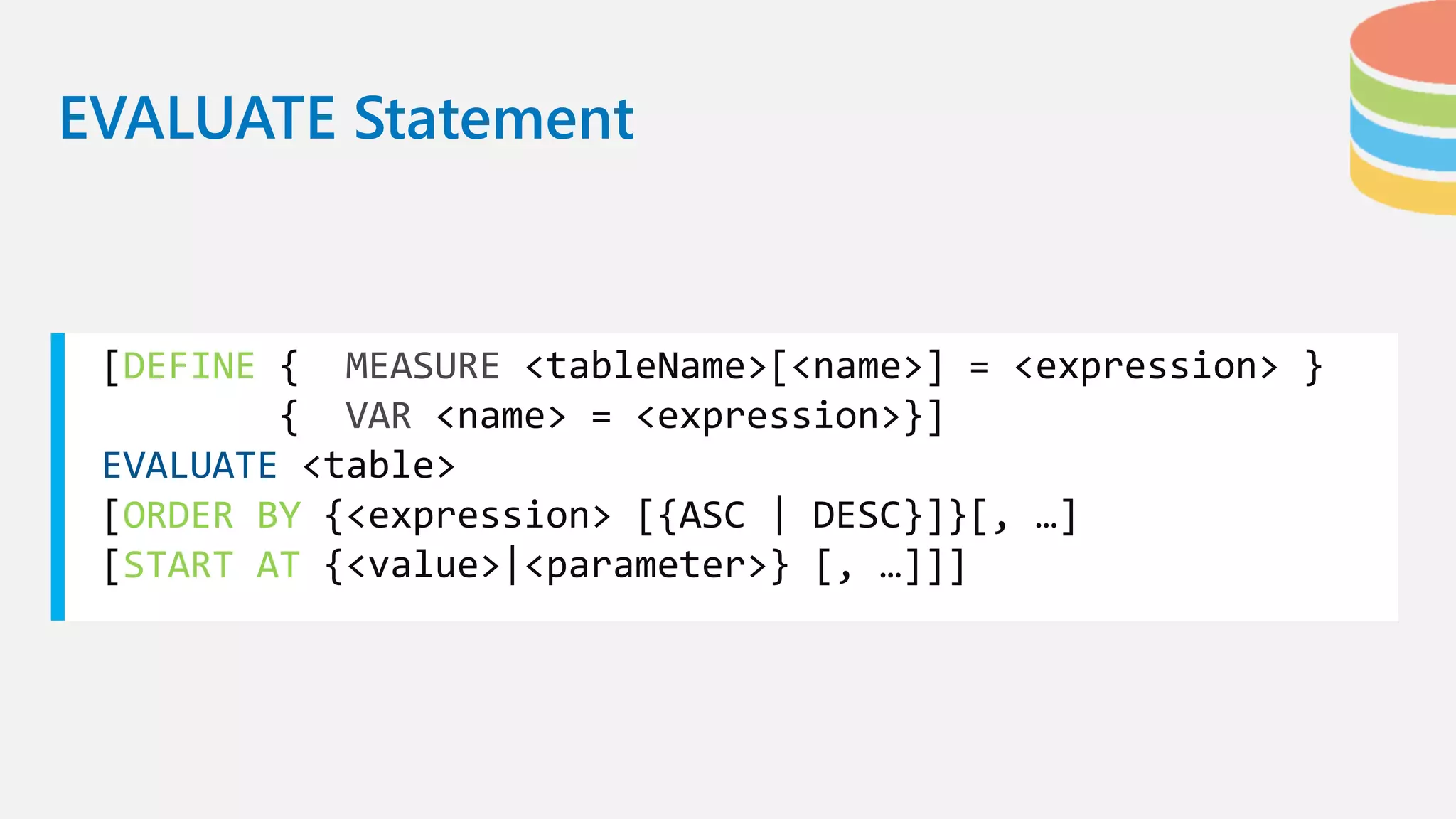This screenshot has width=1456, height=819.
Task: Click the <value> placeholder in START AT
Action: (424, 565)
